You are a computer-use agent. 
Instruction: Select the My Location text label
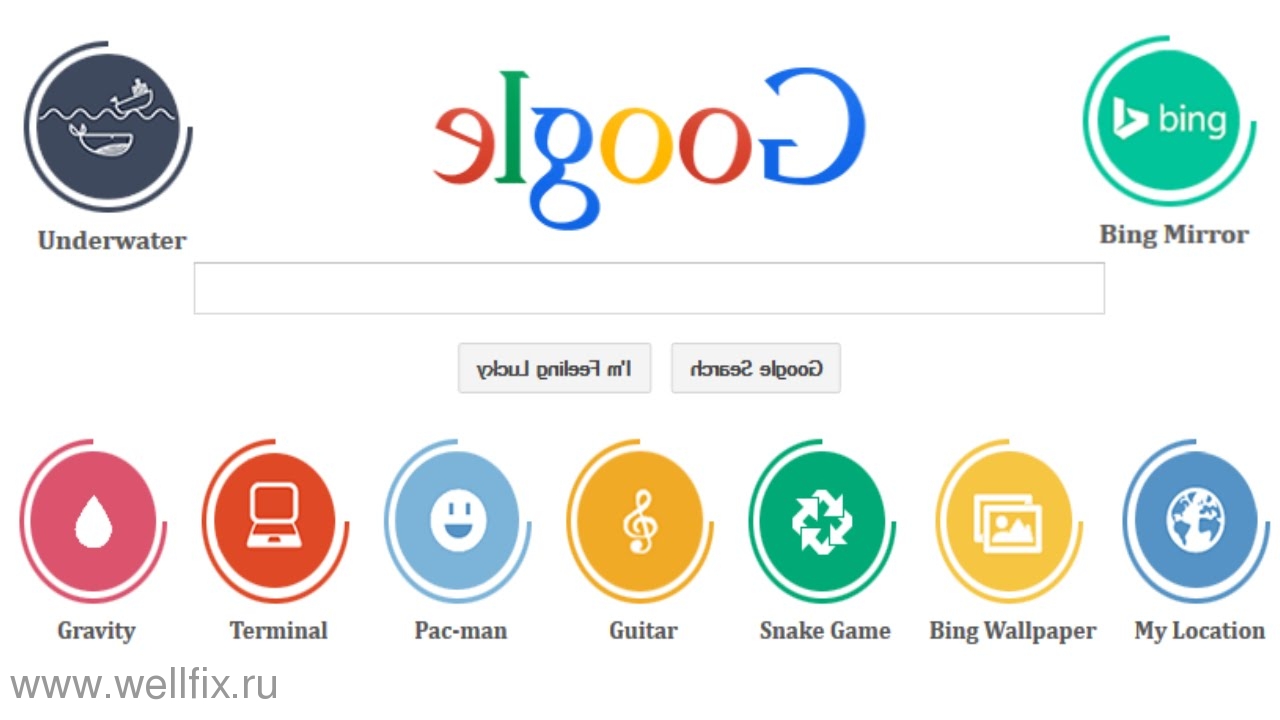(1200, 631)
